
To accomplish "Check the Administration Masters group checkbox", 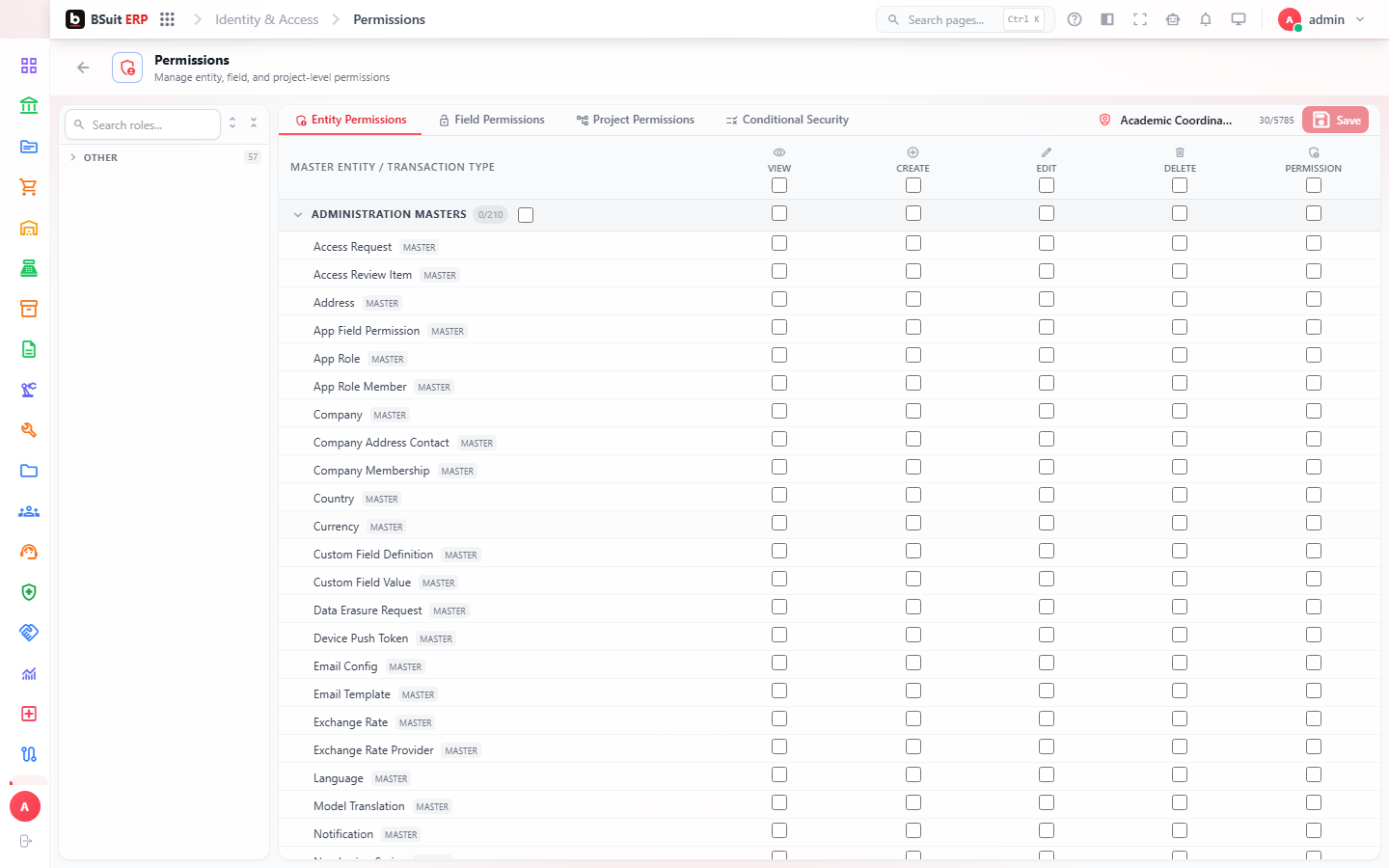I will tap(526, 215).
